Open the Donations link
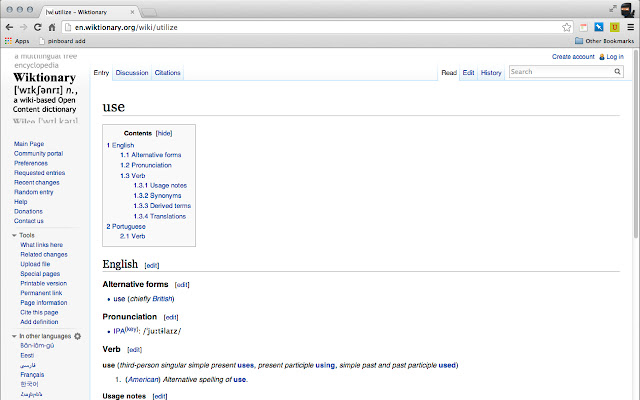The width and height of the screenshot is (640, 400). click(28, 211)
